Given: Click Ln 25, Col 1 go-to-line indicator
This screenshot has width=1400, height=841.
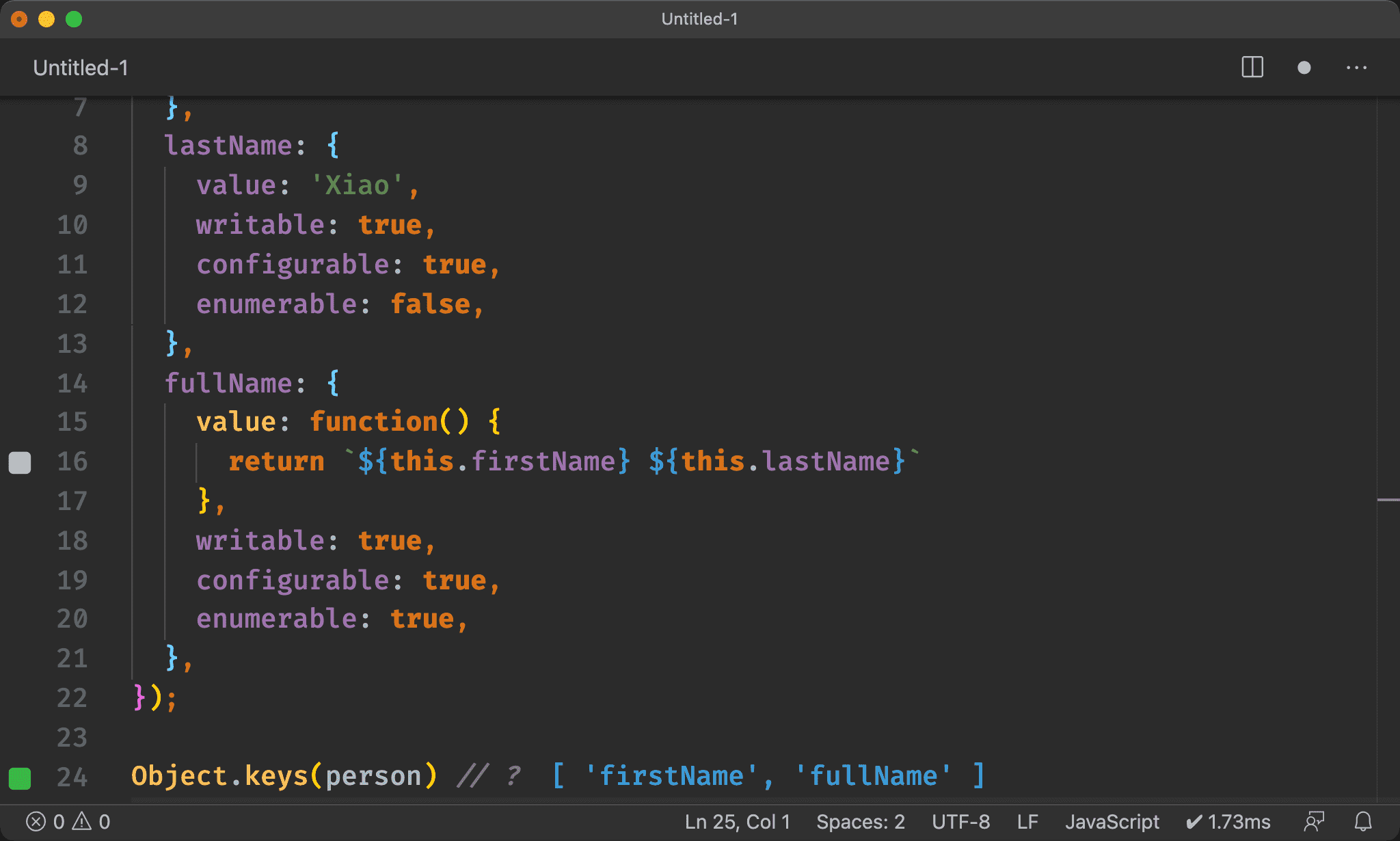Looking at the screenshot, I should click(x=737, y=821).
